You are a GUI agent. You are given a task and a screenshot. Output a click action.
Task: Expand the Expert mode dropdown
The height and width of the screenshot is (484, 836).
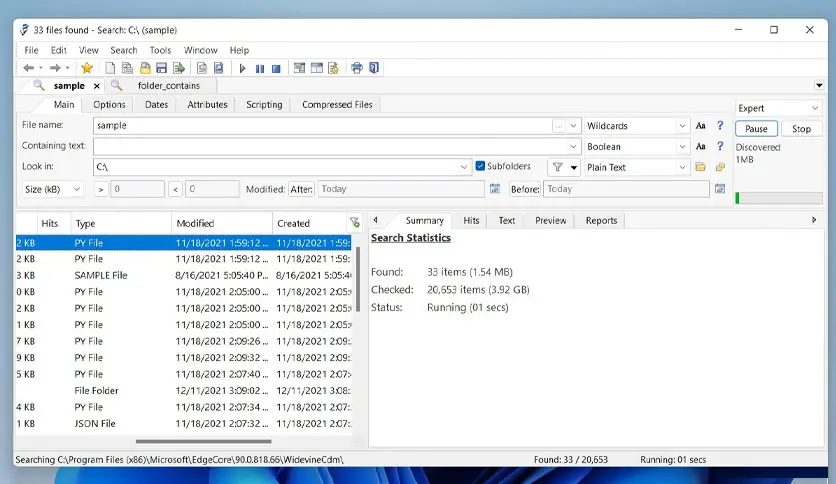tap(778, 108)
